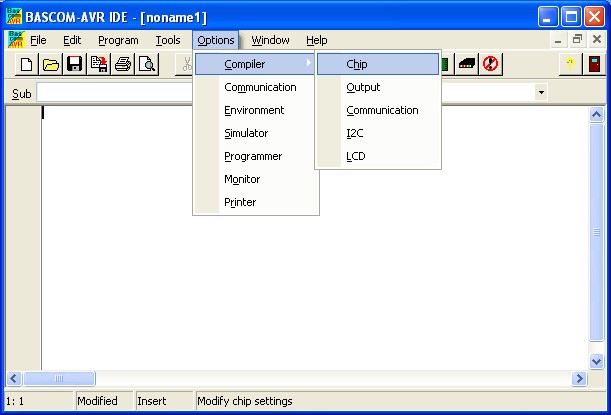Click the vertical scrollbar down arrow
611x415 pixels.
597,361
